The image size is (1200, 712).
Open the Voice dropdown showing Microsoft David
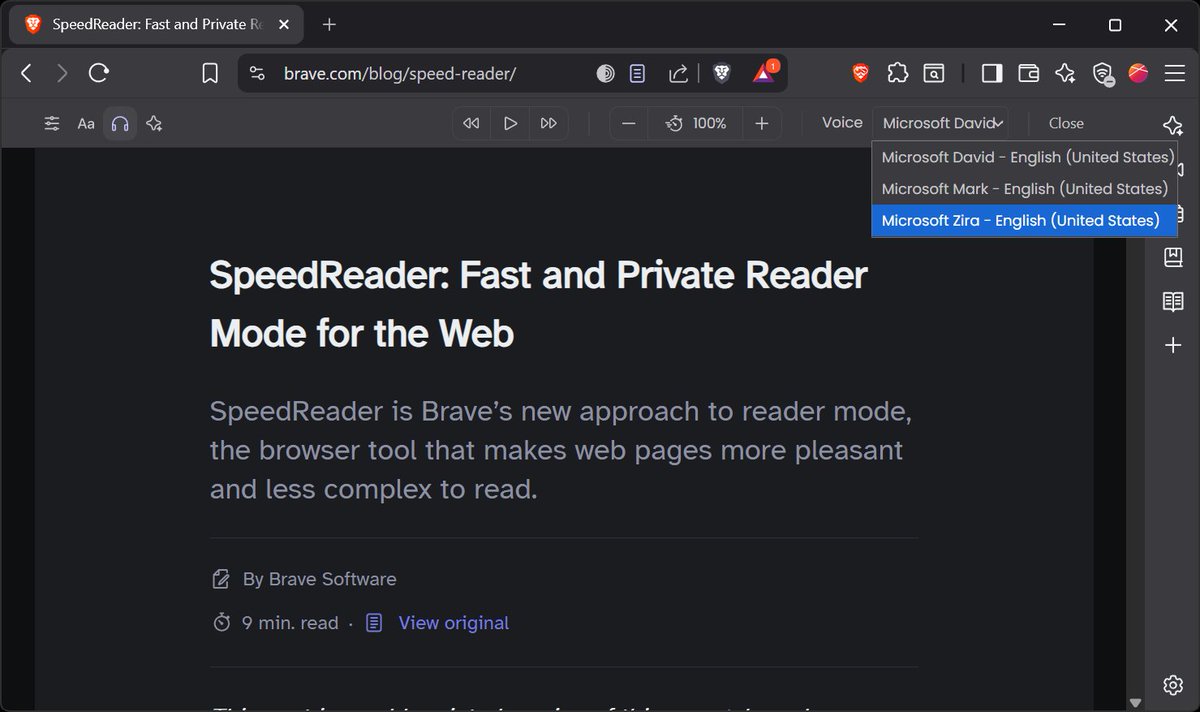click(x=940, y=123)
